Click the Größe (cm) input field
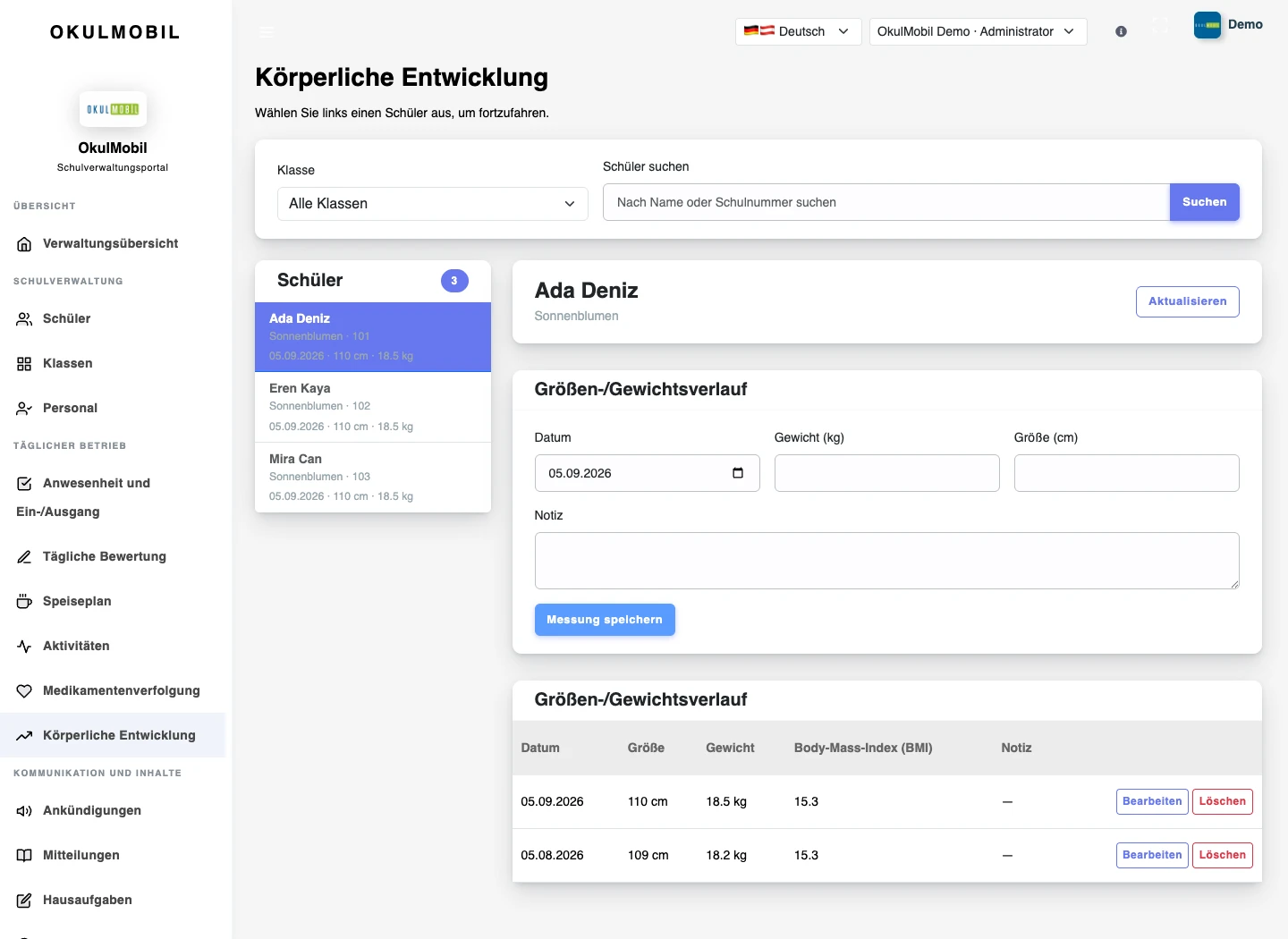The image size is (1288, 939). click(1126, 473)
